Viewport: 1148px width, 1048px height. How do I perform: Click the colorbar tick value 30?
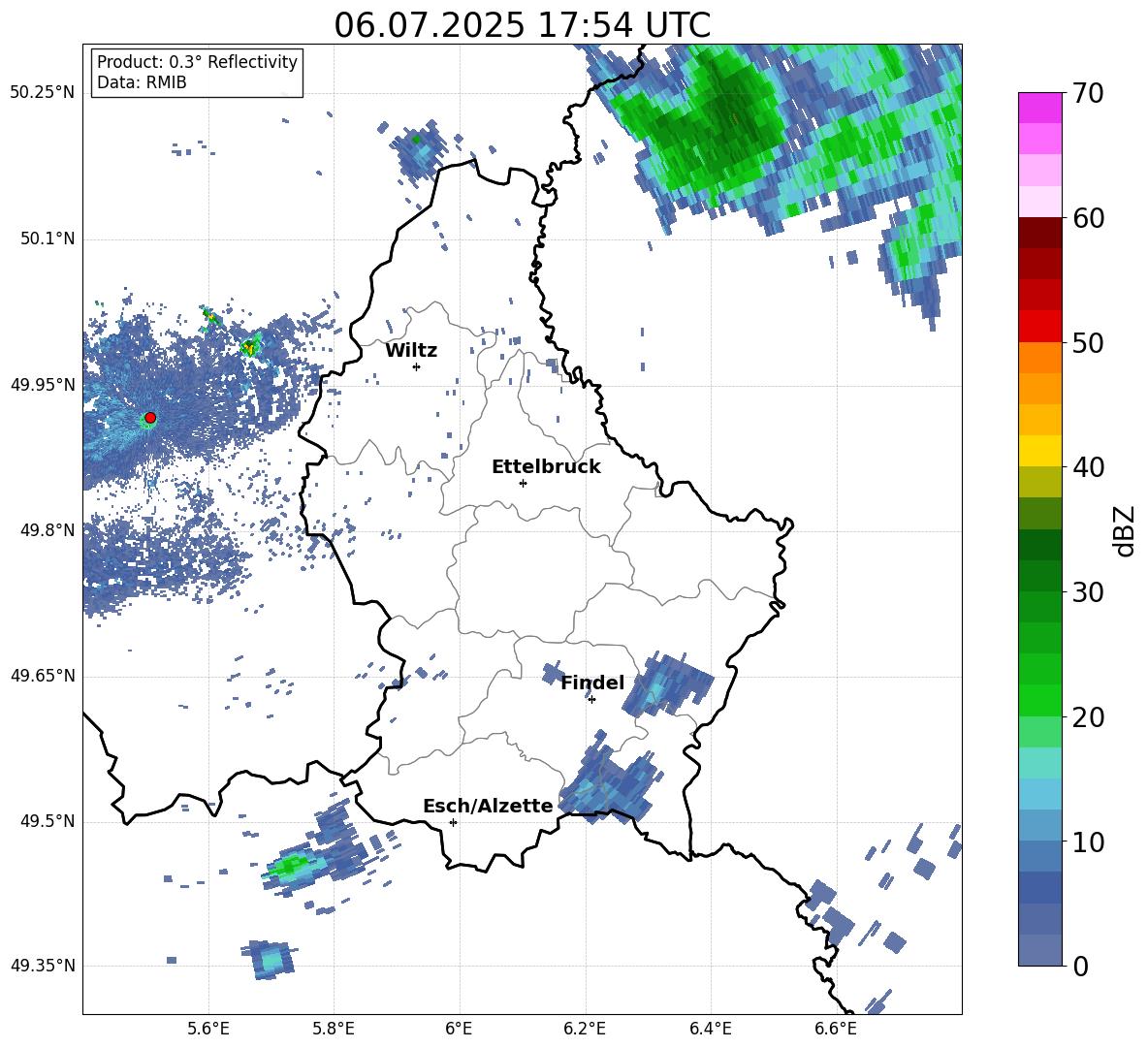click(1088, 592)
